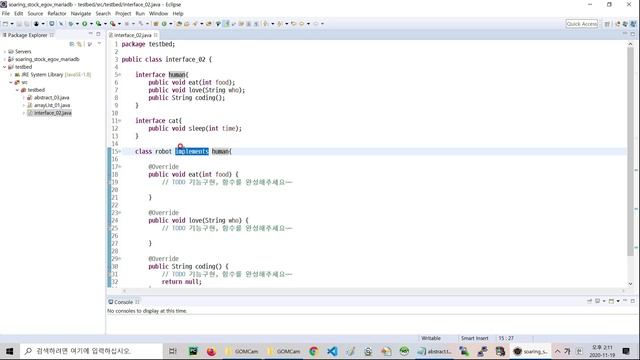Open Visual Studio Code from the taskbar
The image size is (640, 360).
(x=332, y=351)
